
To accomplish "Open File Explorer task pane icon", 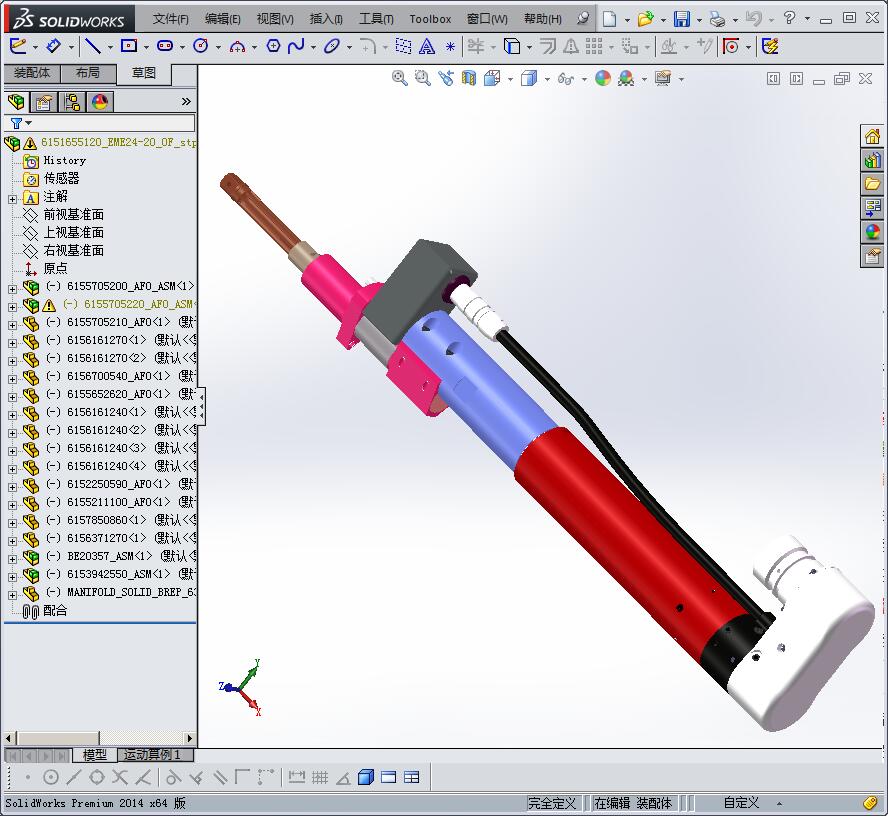I will coord(872,184).
